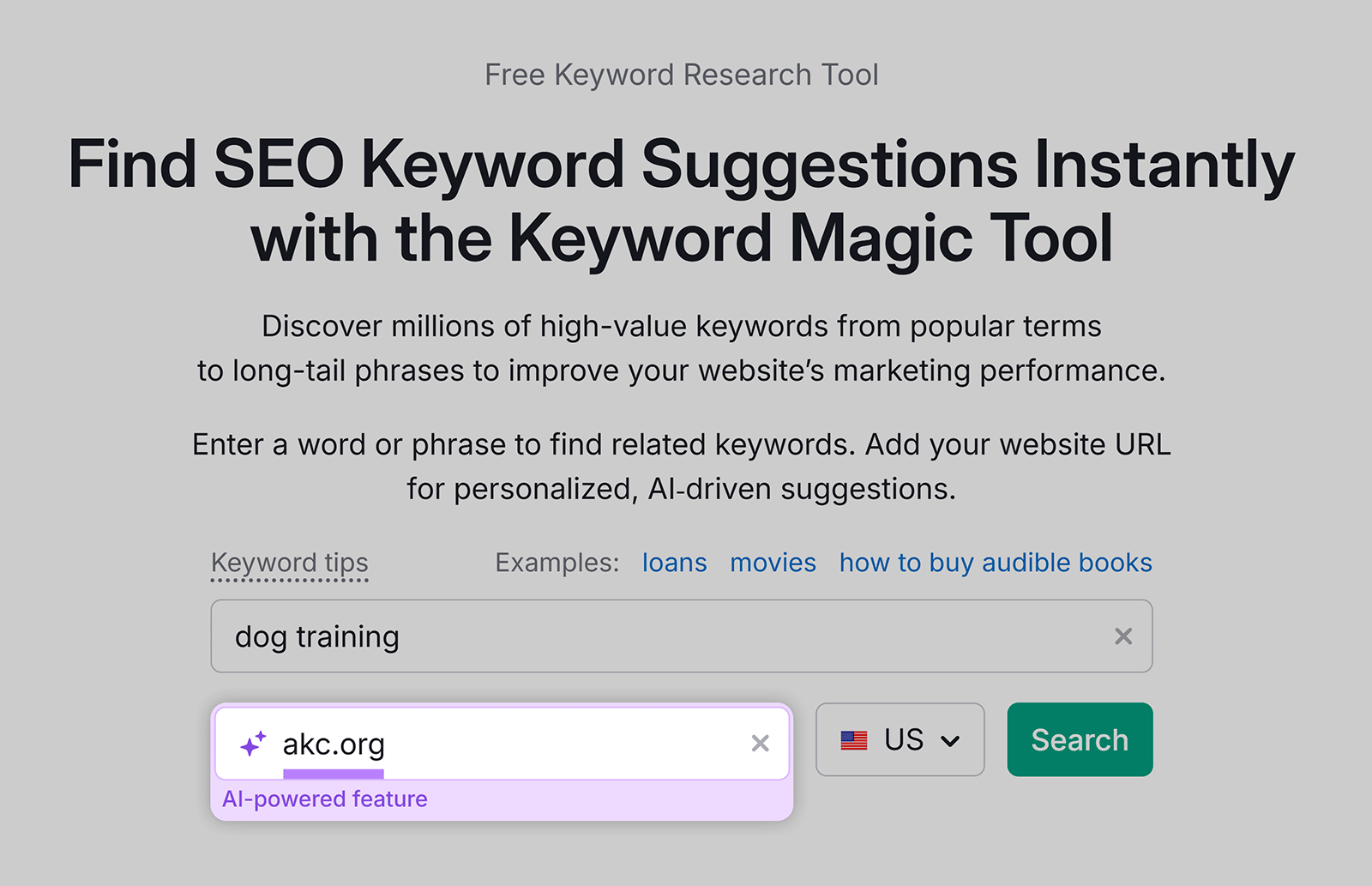The height and width of the screenshot is (886, 1372).
Task: Click the US flag icon
Action: [854, 738]
